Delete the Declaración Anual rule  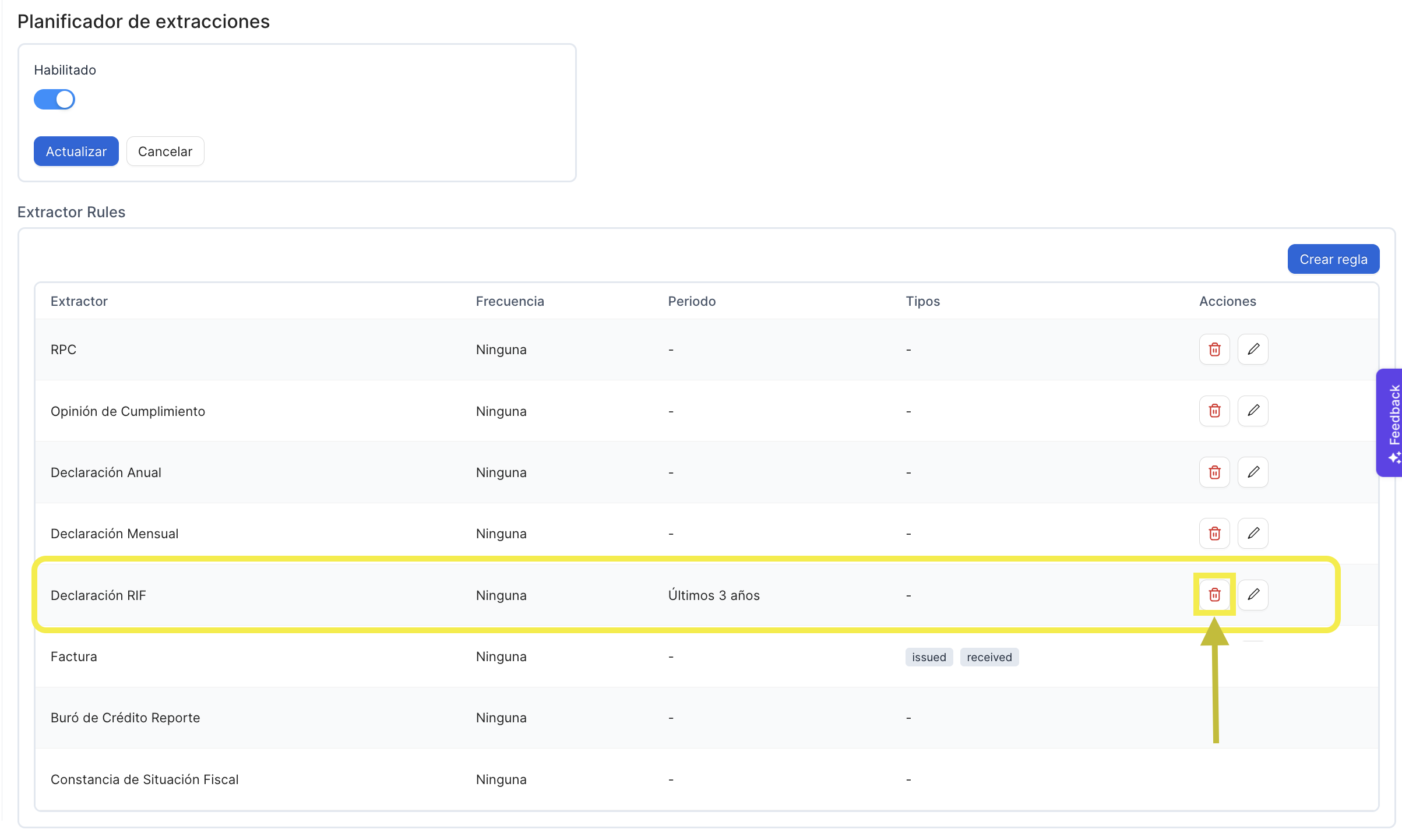coord(1214,472)
